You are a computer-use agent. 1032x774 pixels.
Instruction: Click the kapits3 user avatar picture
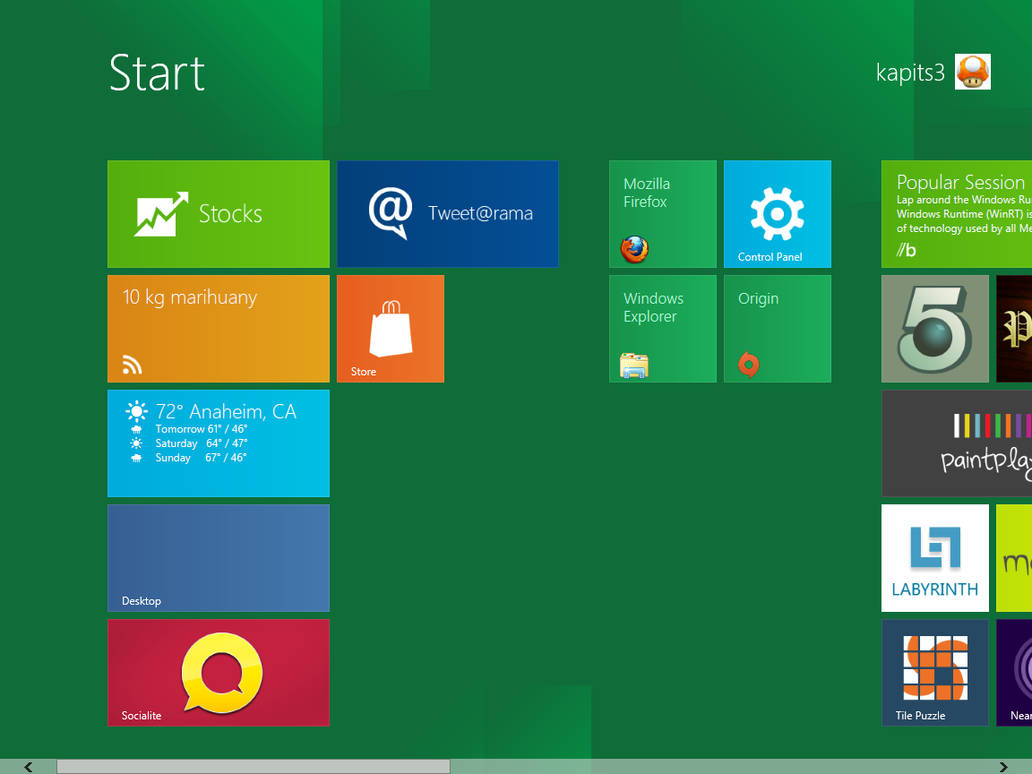[973, 72]
